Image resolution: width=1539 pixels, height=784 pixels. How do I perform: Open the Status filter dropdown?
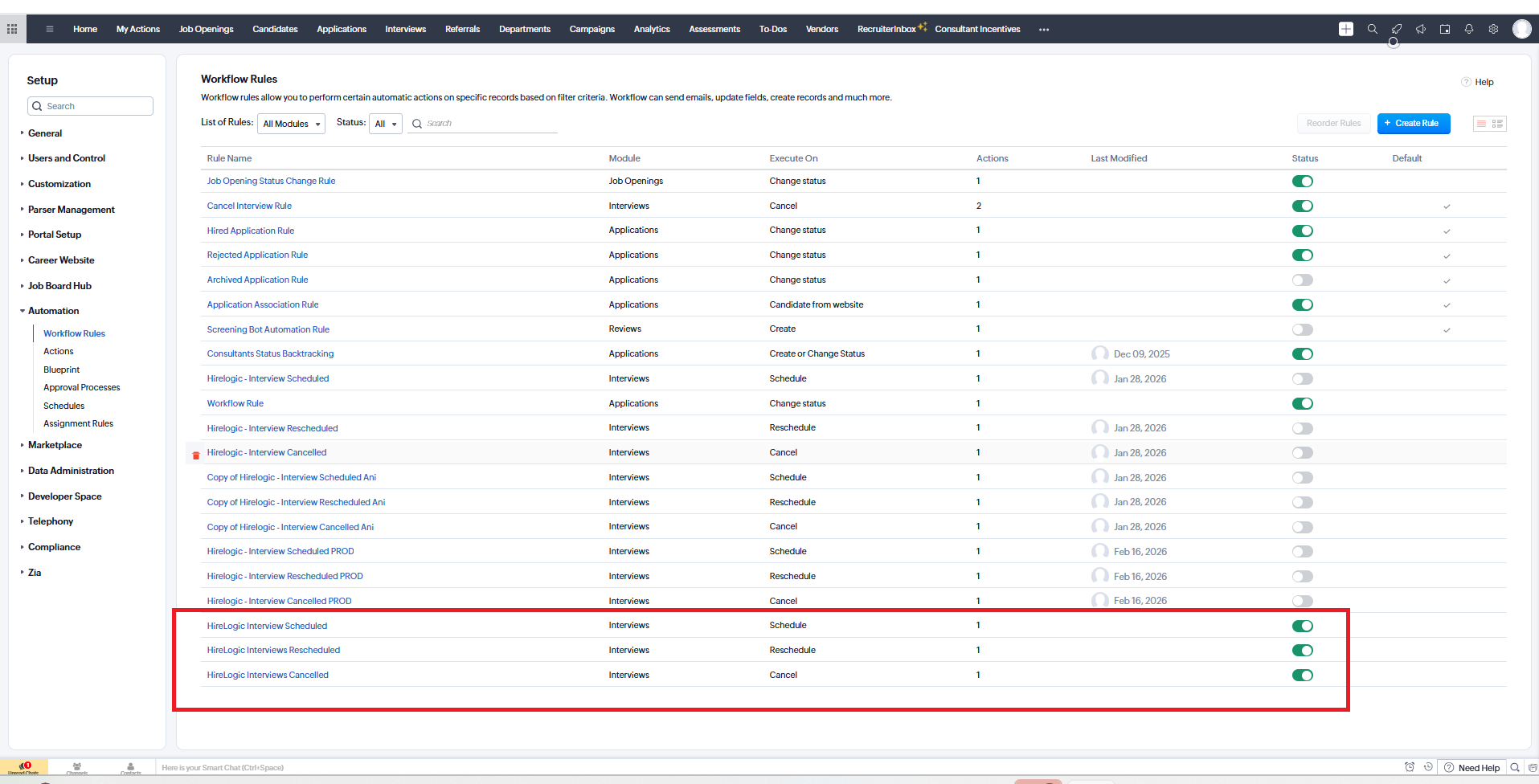tap(386, 124)
